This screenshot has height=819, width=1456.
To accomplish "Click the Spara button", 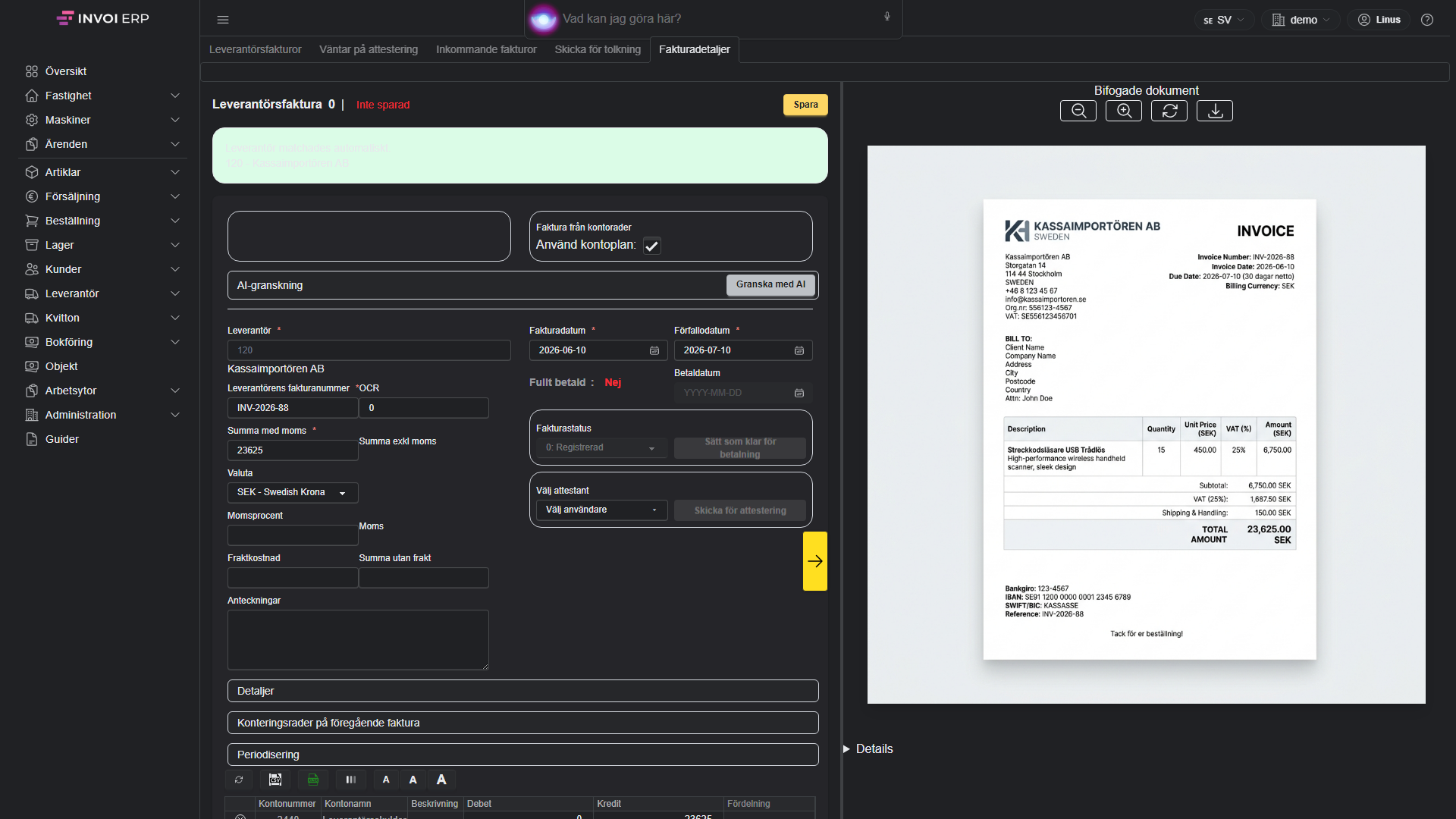I will click(x=805, y=105).
